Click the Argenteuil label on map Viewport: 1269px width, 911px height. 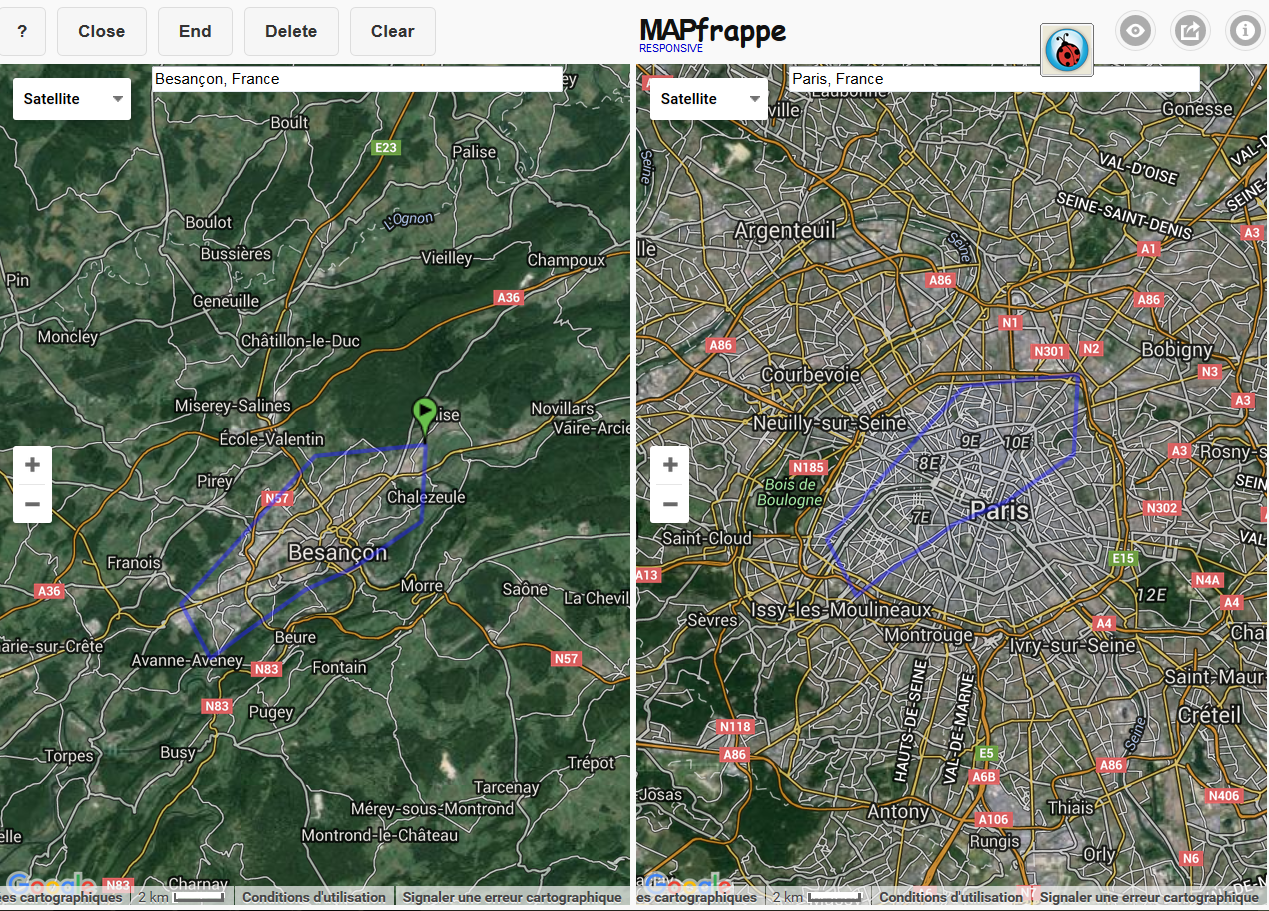pos(785,230)
